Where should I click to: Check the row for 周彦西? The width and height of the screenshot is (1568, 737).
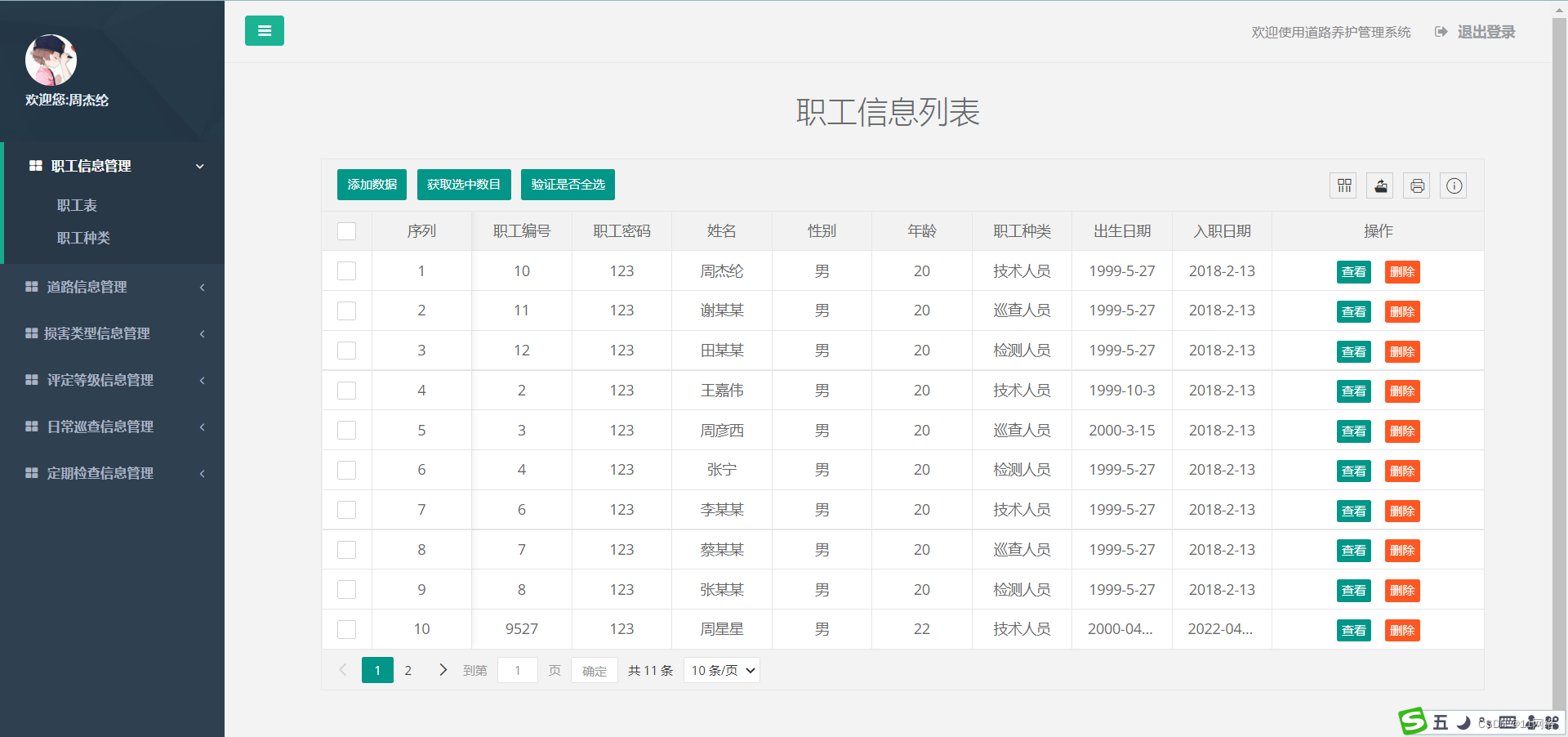pos(347,431)
